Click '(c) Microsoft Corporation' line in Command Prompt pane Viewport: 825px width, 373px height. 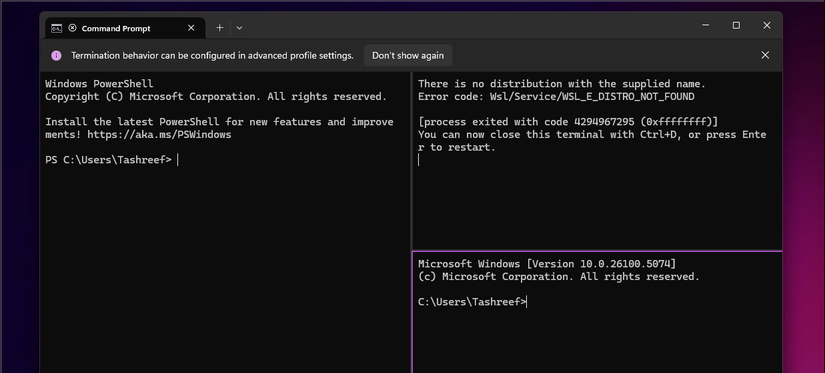[559, 277]
